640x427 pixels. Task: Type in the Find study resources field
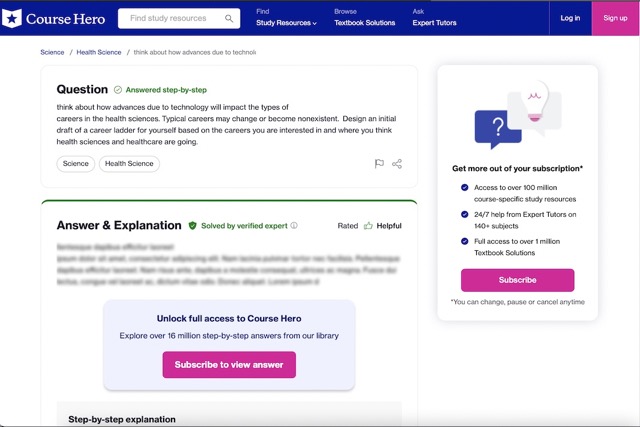coord(170,18)
